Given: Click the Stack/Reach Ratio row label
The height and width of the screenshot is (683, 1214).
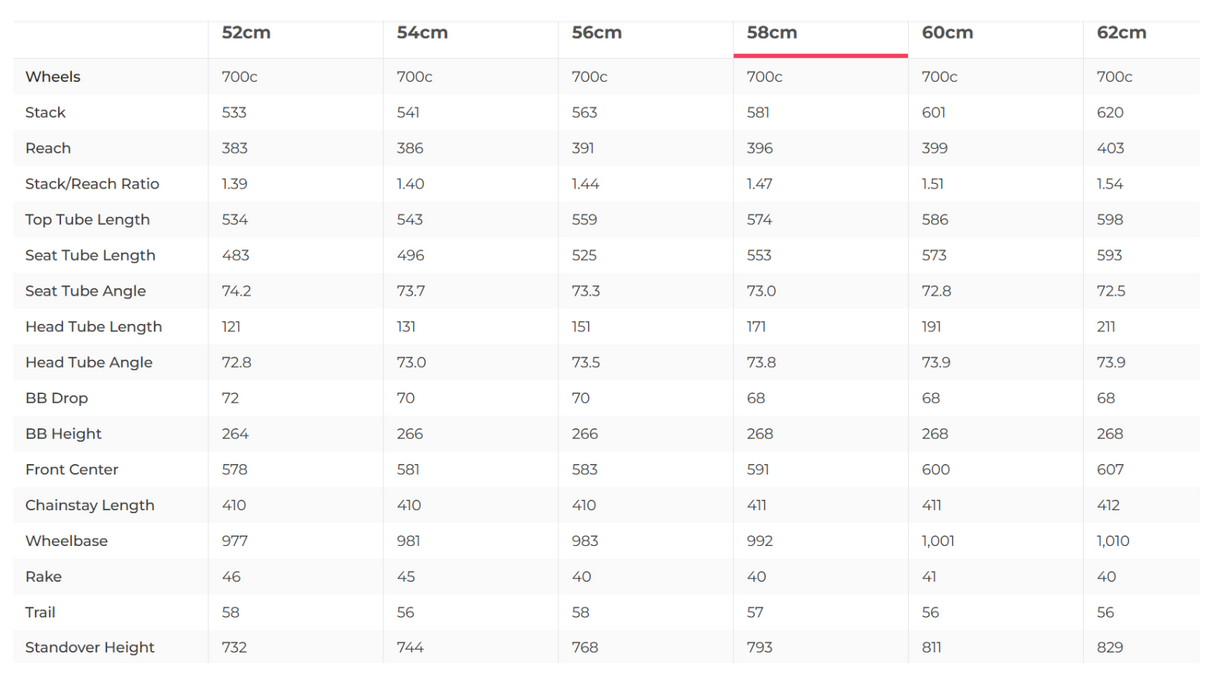Looking at the screenshot, I should (x=92, y=184).
